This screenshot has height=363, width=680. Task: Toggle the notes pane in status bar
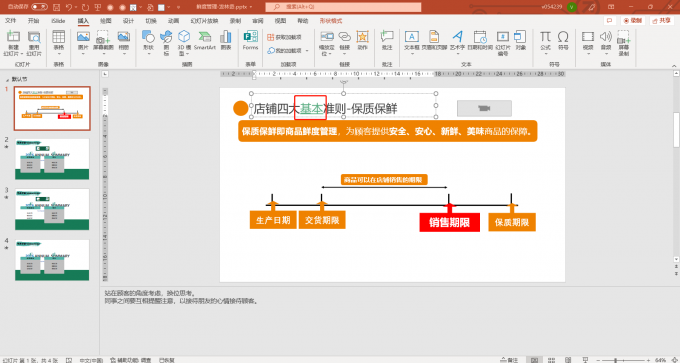[509, 360]
